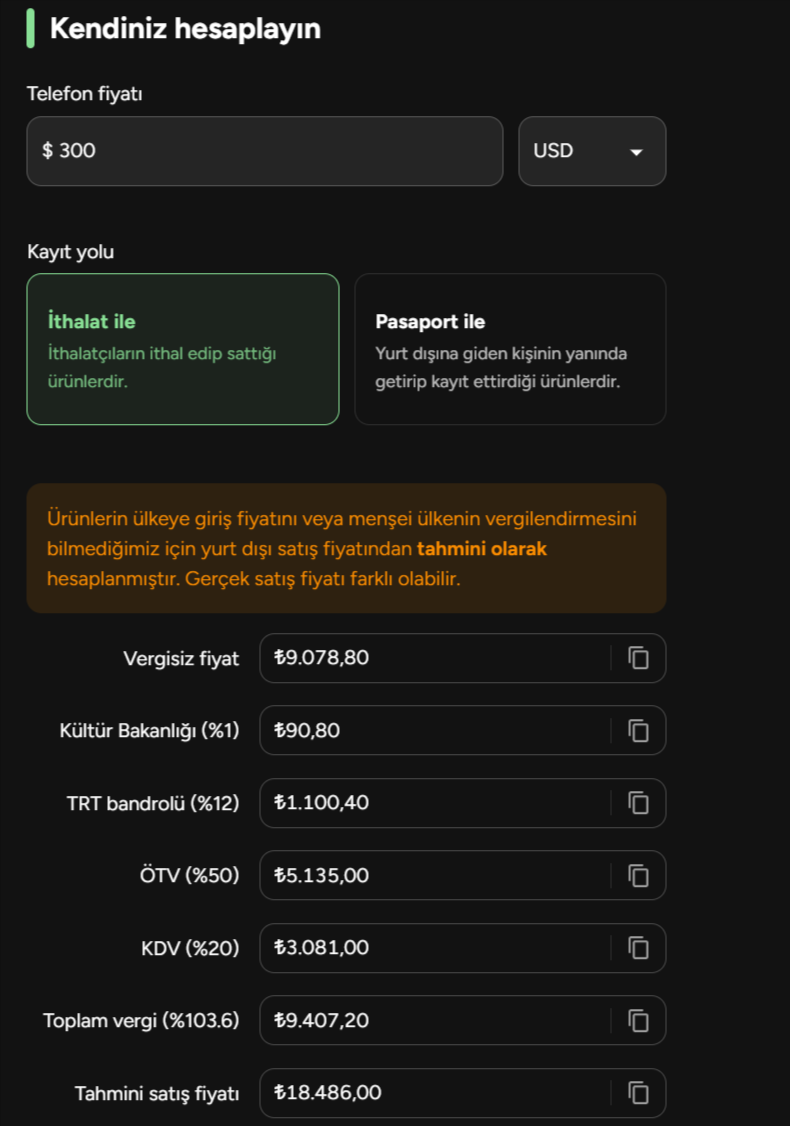Copy the ÖTV tax amount
Image resolution: width=790 pixels, height=1126 pixels.
pos(638,876)
